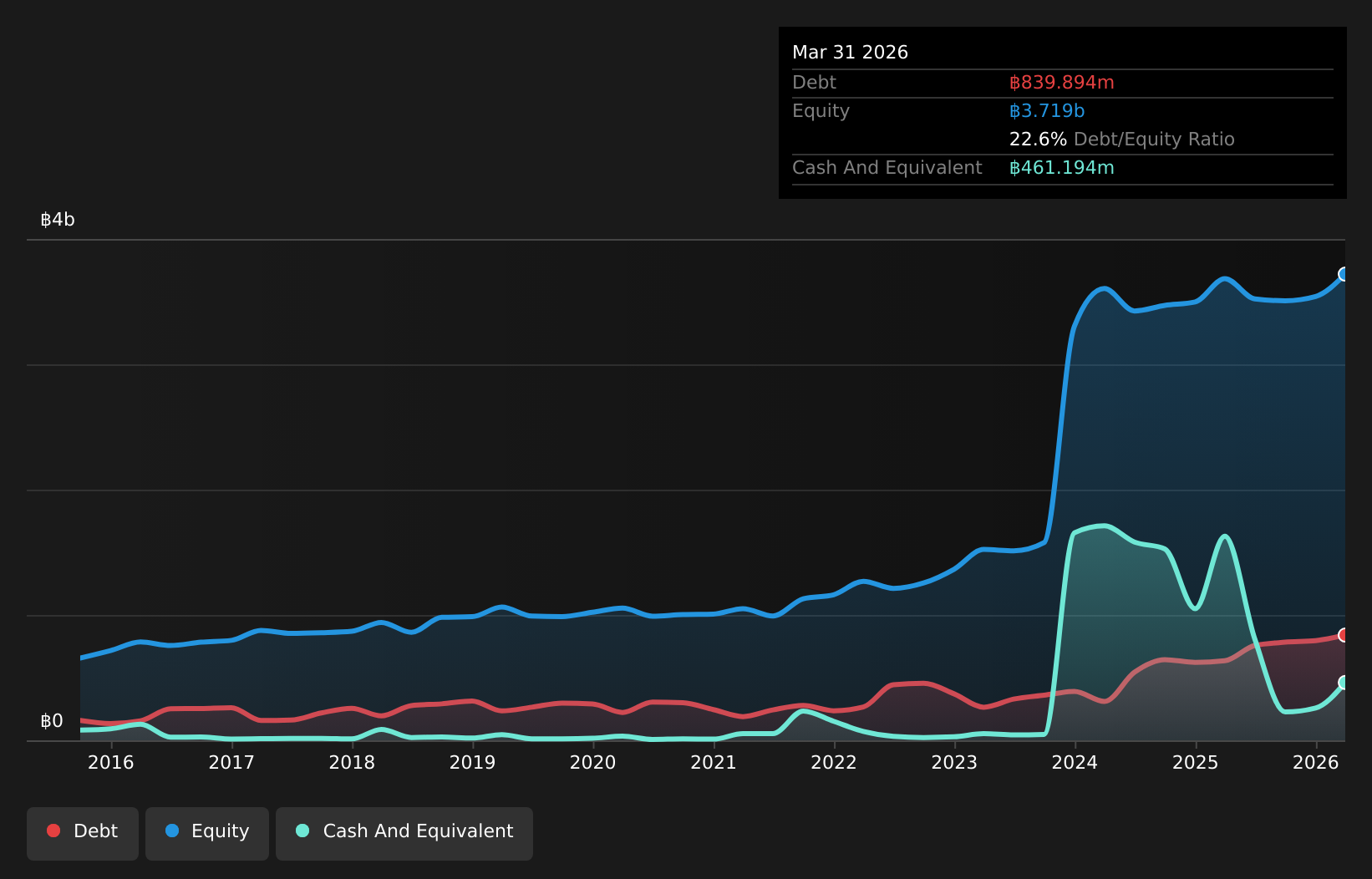Toggle Cash And Equivalent legend button
This screenshot has width=1372, height=879.
coord(404,833)
